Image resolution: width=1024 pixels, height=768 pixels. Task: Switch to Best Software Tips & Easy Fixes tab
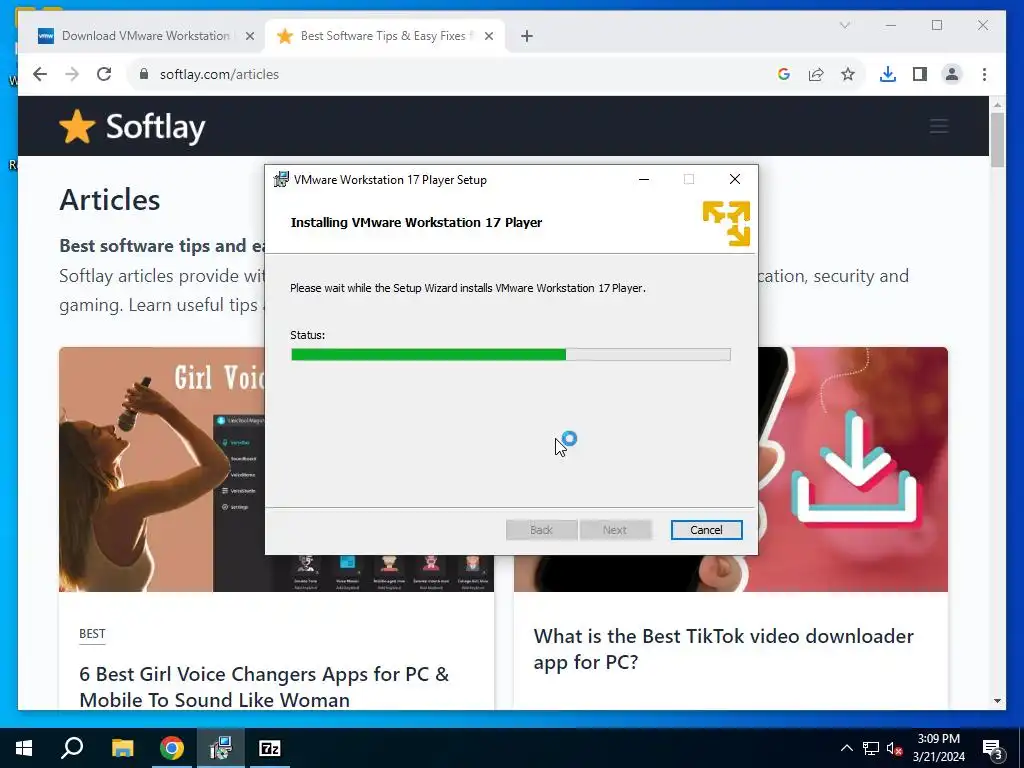point(385,36)
